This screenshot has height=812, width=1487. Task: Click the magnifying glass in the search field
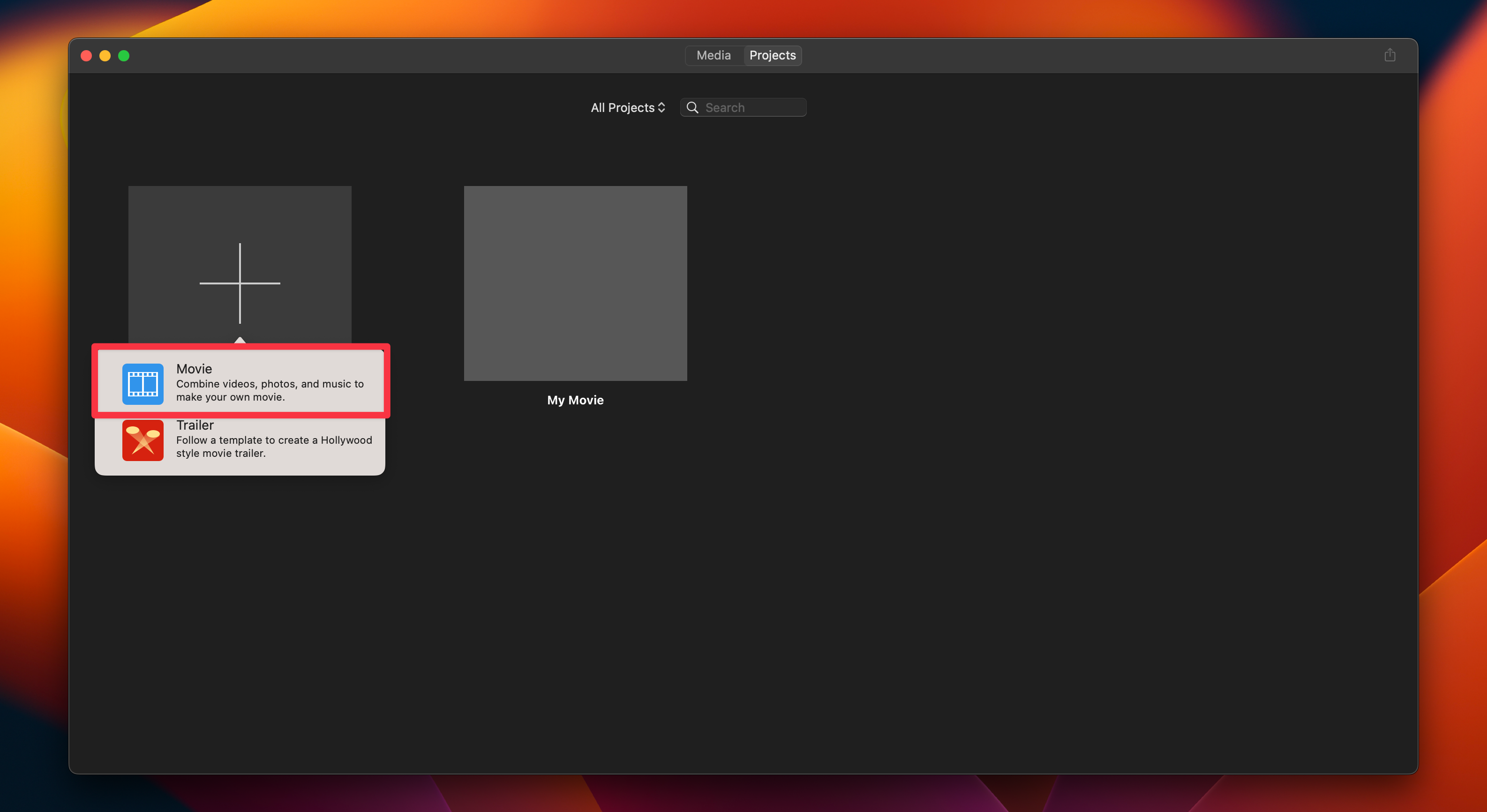coord(693,107)
